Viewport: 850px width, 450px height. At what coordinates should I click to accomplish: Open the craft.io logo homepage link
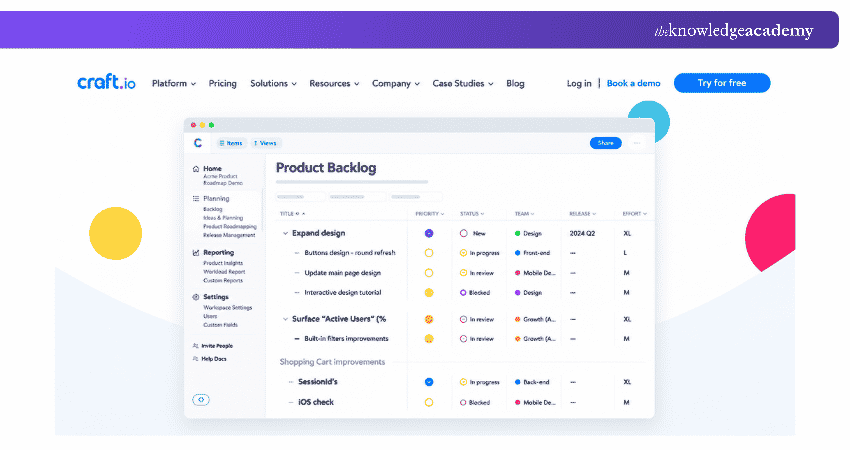click(106, 82)
